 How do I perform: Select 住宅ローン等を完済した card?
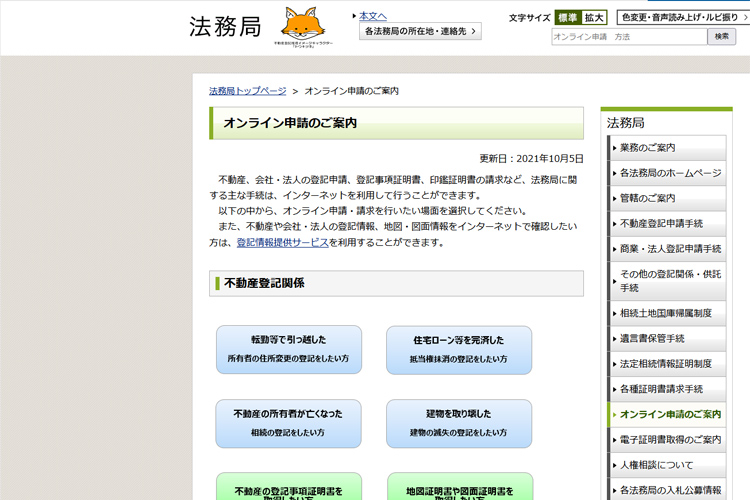tap(459, 350)
